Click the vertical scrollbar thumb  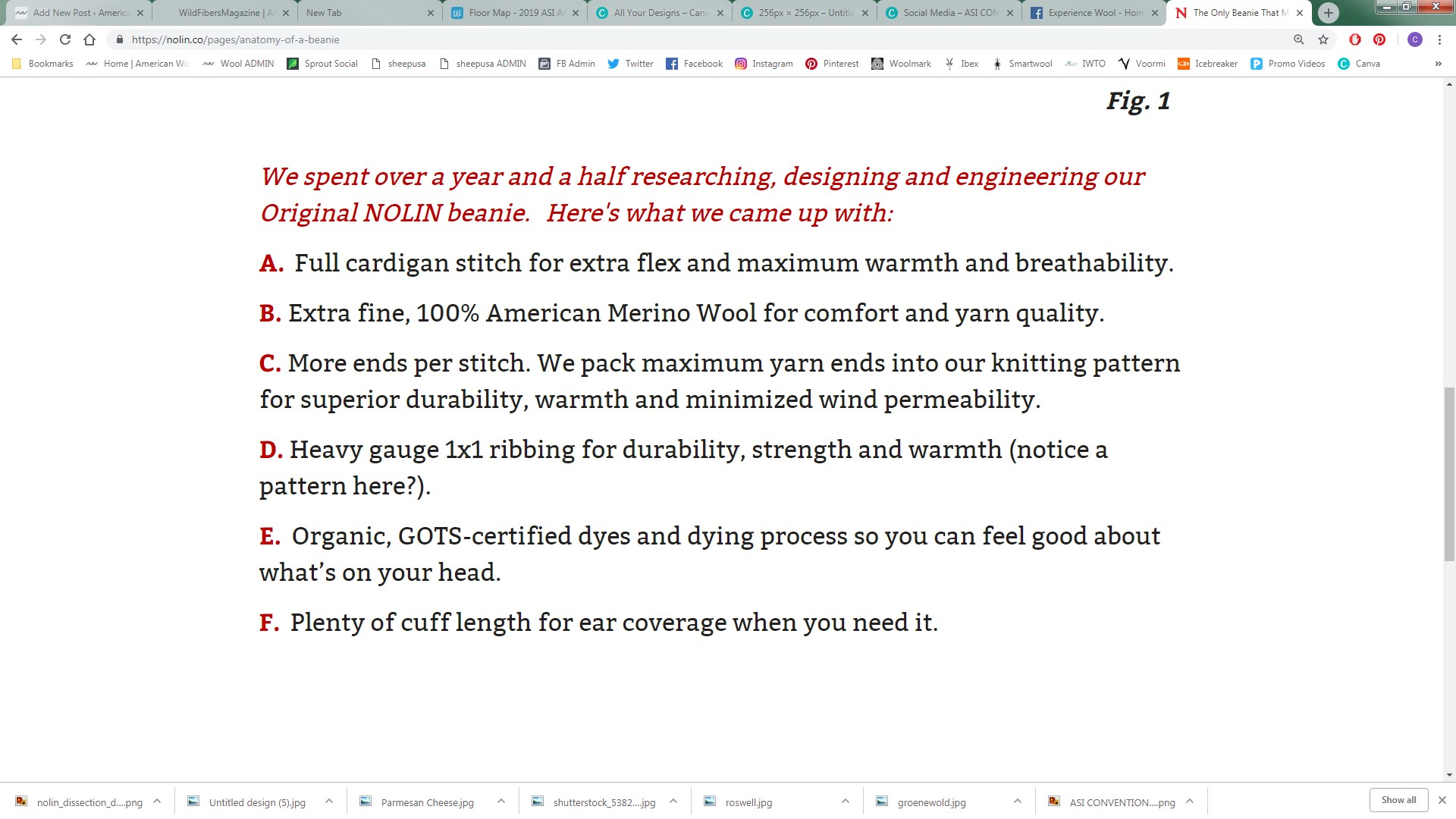pos(1449,474)
